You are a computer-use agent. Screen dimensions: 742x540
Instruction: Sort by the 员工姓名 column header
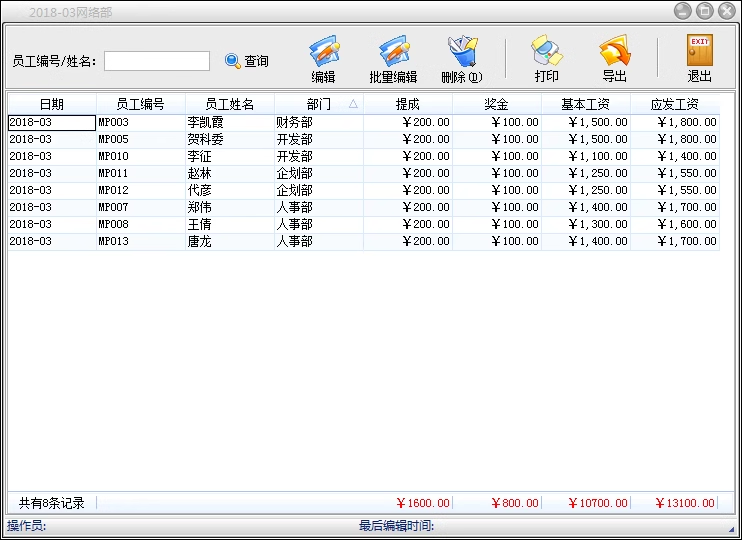(x=230, y=104)
